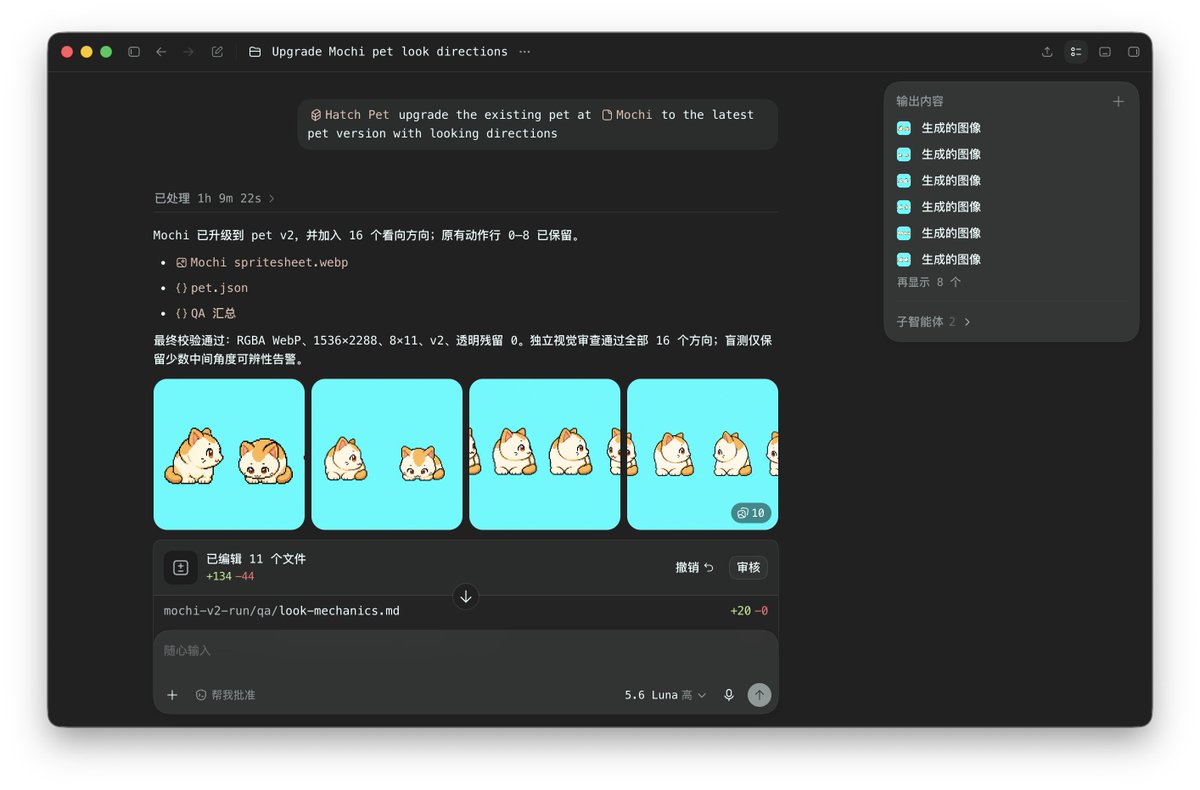Click the share/export icon in title bar
1200x790 pixels.
pos(1047,52)
